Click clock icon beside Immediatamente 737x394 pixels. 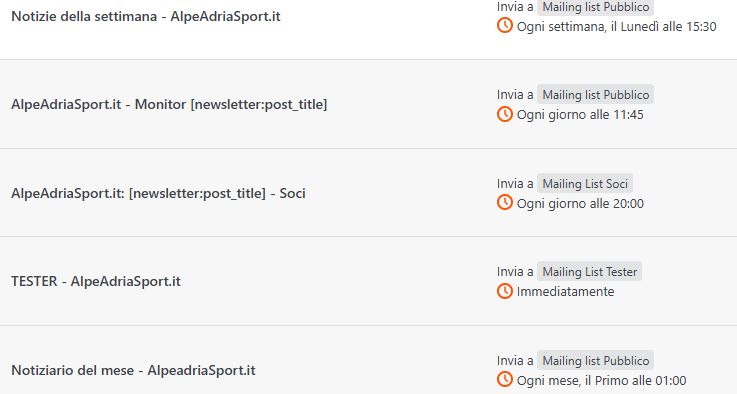(505, 291)
